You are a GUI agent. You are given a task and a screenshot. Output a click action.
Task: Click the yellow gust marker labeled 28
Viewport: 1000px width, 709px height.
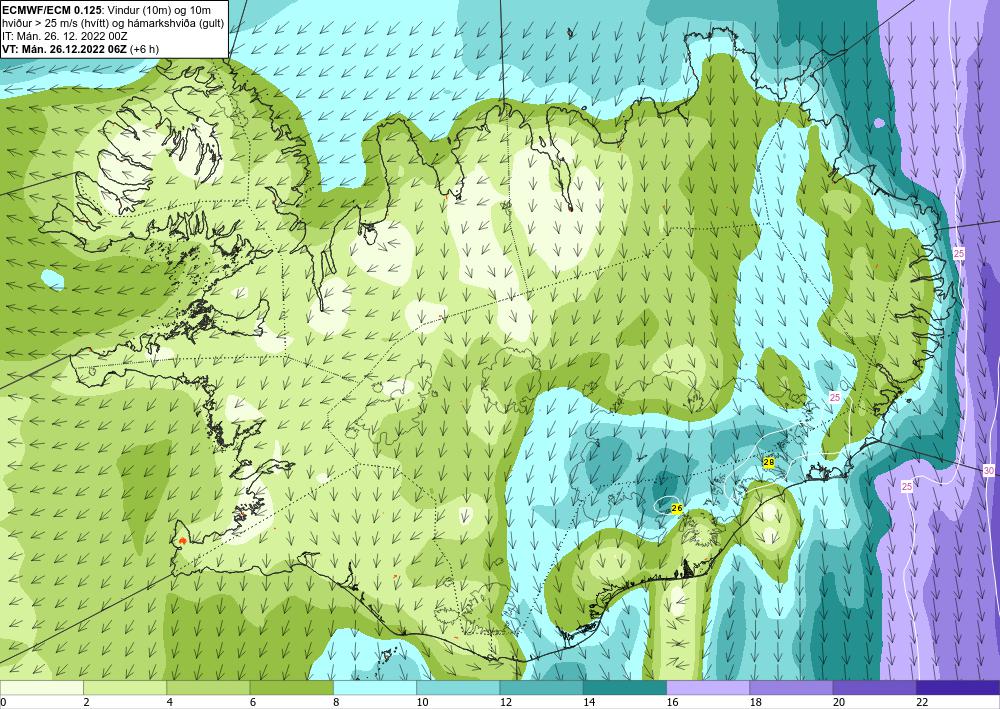click(x=768, y=462)
